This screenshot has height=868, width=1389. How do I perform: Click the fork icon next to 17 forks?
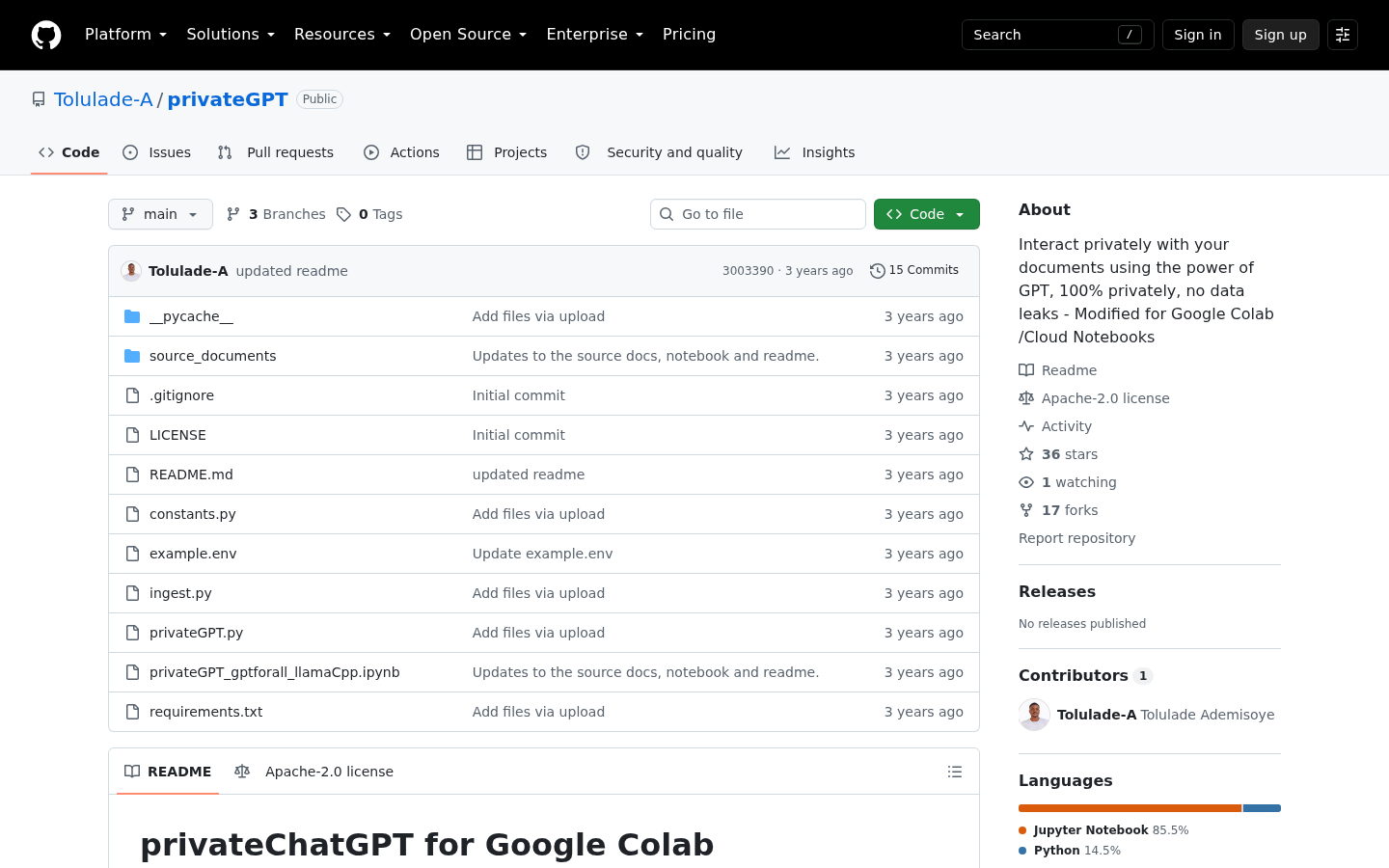[x=1026, y=510]
